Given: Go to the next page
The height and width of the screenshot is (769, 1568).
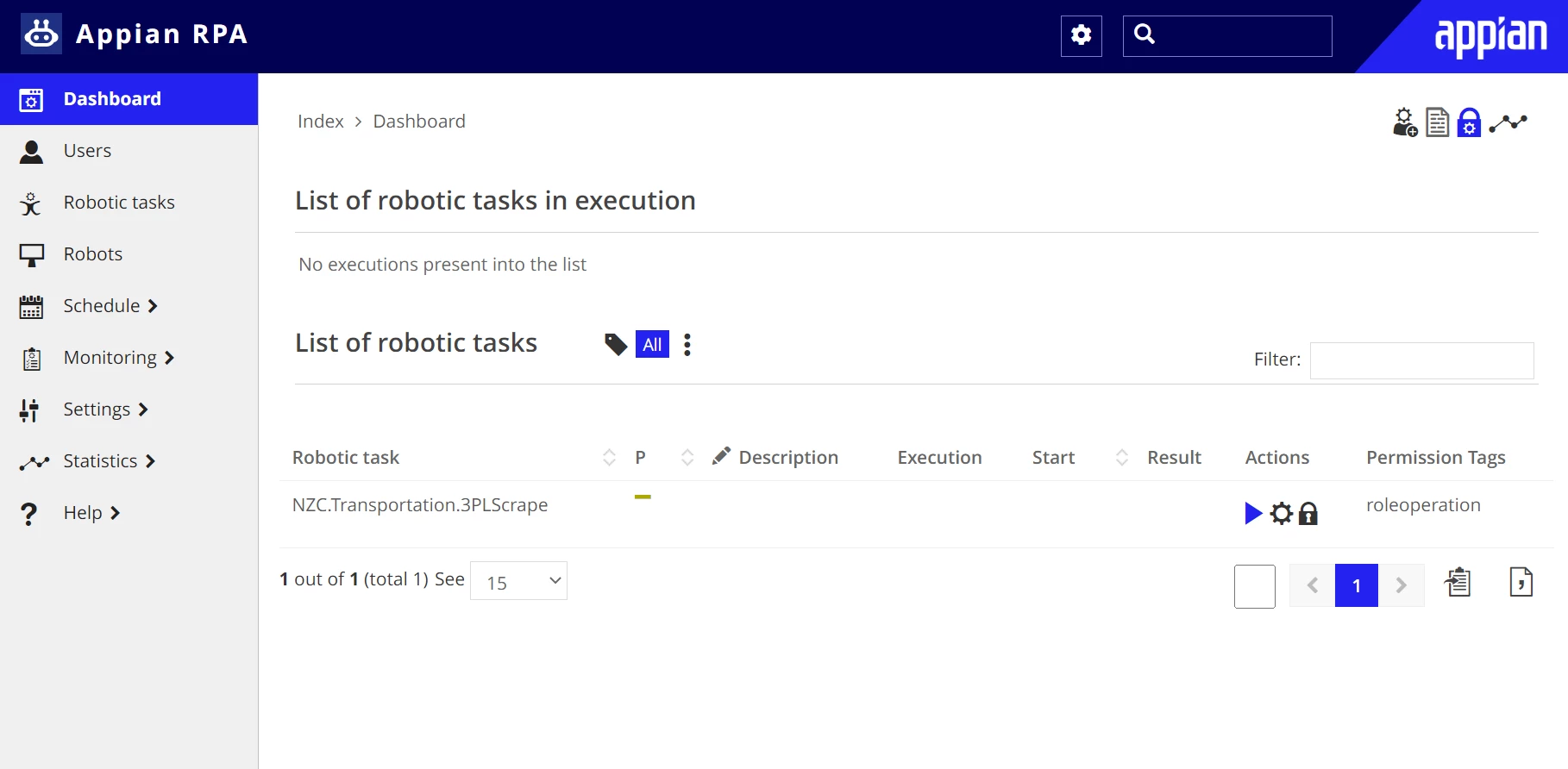Looking at the screenshot, I should (1402, 586).
